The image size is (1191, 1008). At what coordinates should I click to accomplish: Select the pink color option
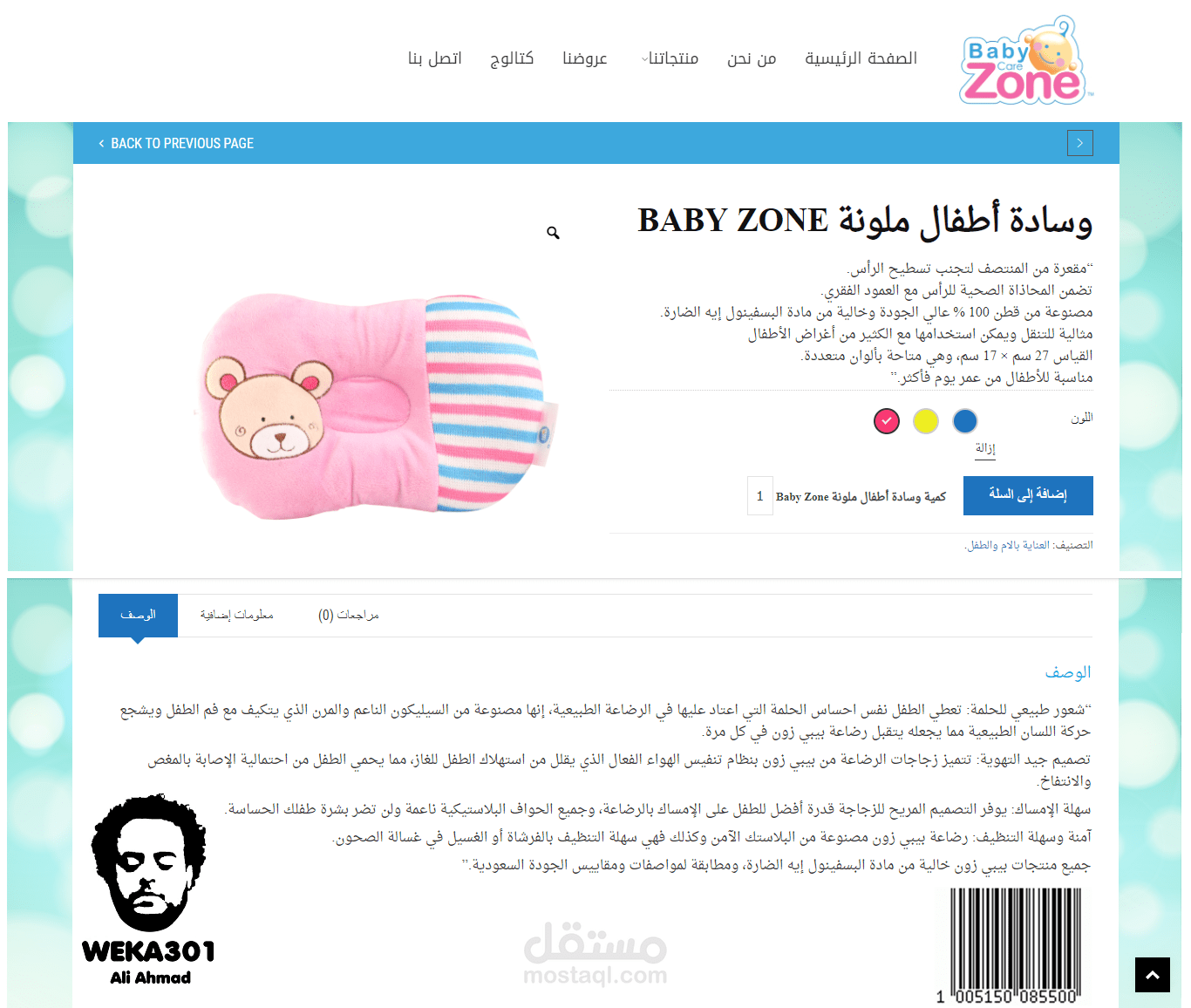[886, 421]
